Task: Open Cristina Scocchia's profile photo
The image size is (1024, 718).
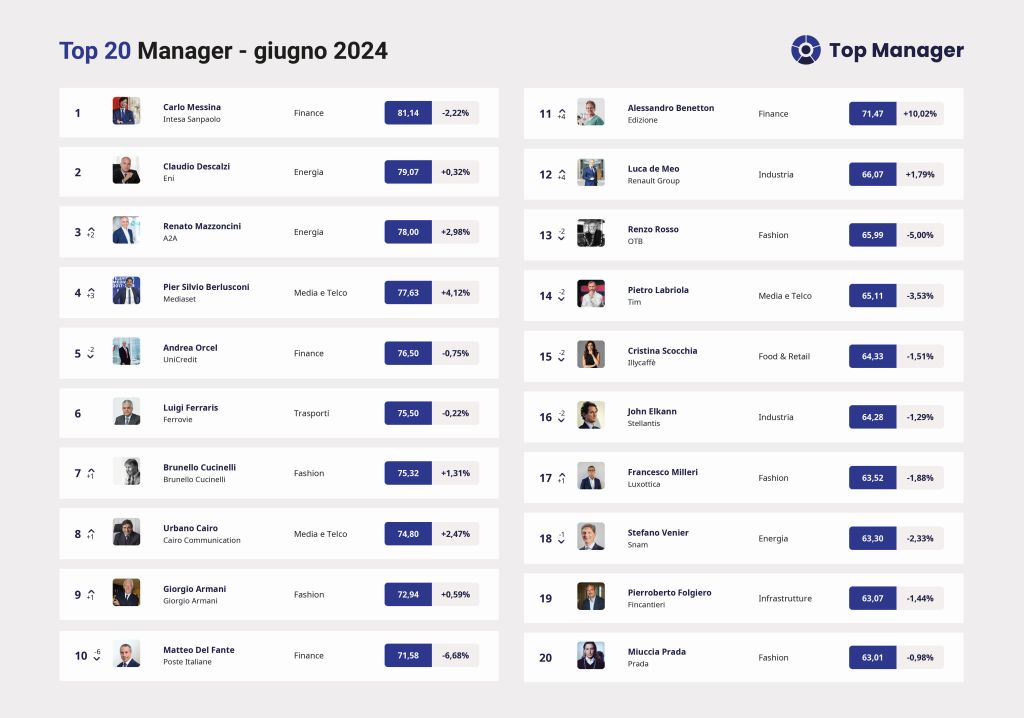Action: click(591, 354)
